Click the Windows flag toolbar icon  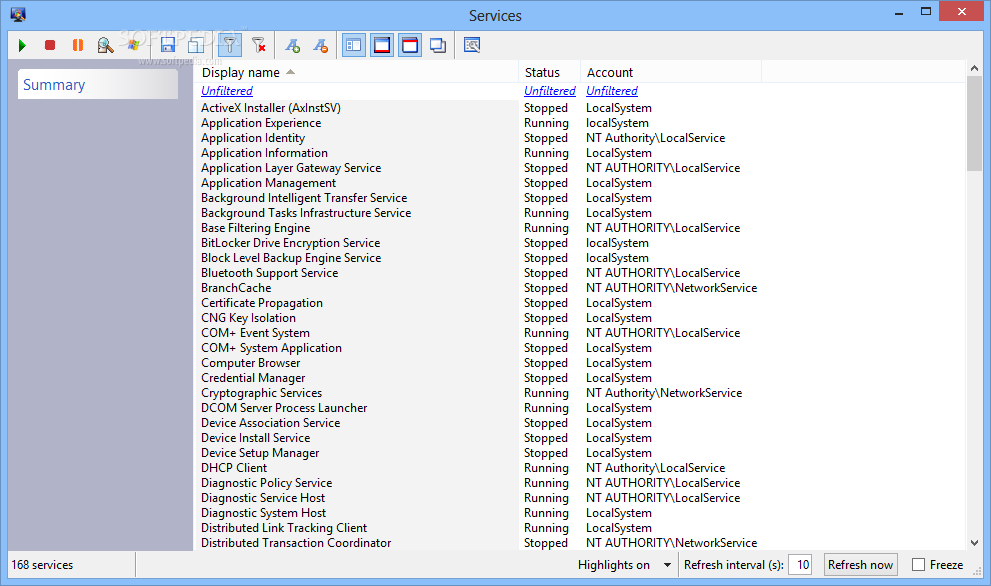[x=133, y=46]
